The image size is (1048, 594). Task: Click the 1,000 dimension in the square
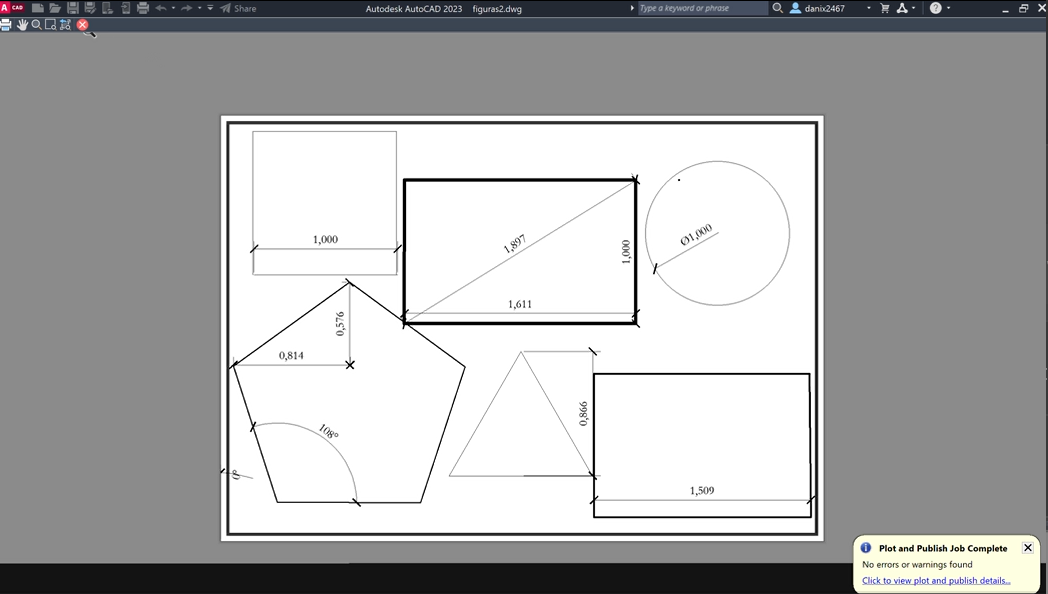click(x=325, y=239)
